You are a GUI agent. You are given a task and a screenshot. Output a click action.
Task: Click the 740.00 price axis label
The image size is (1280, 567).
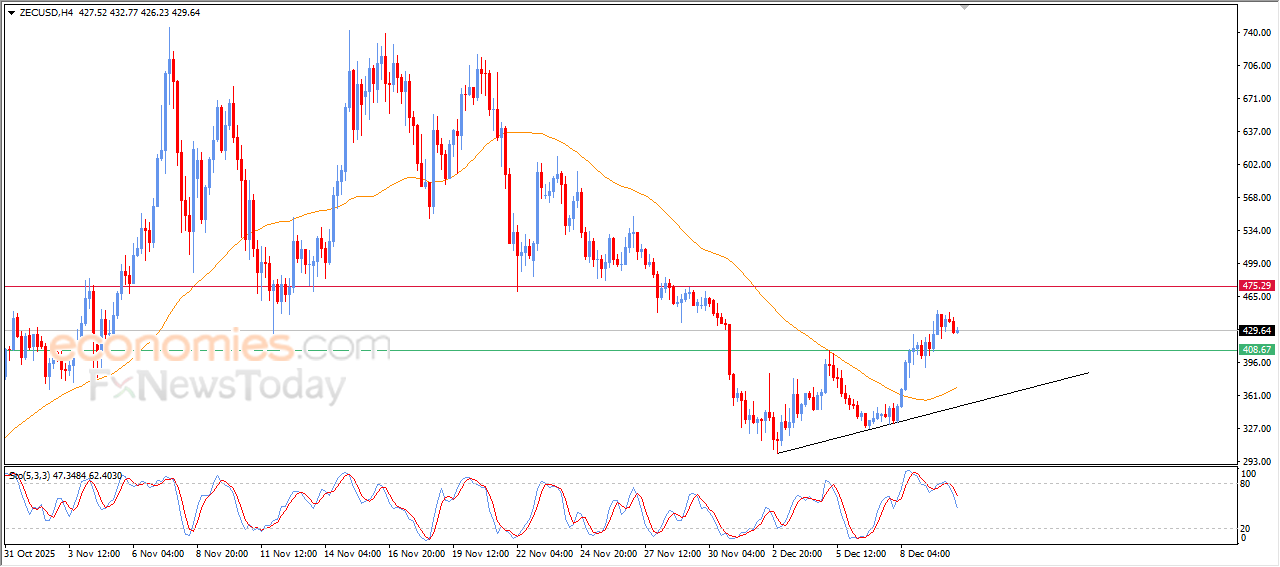(1256, 33)
